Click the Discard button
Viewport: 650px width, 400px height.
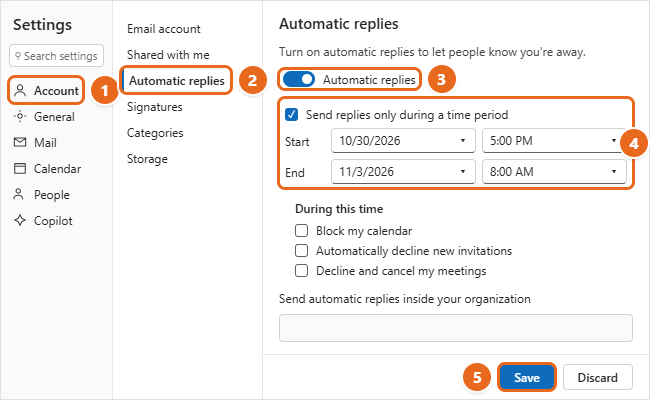click(x=597, y=377)
